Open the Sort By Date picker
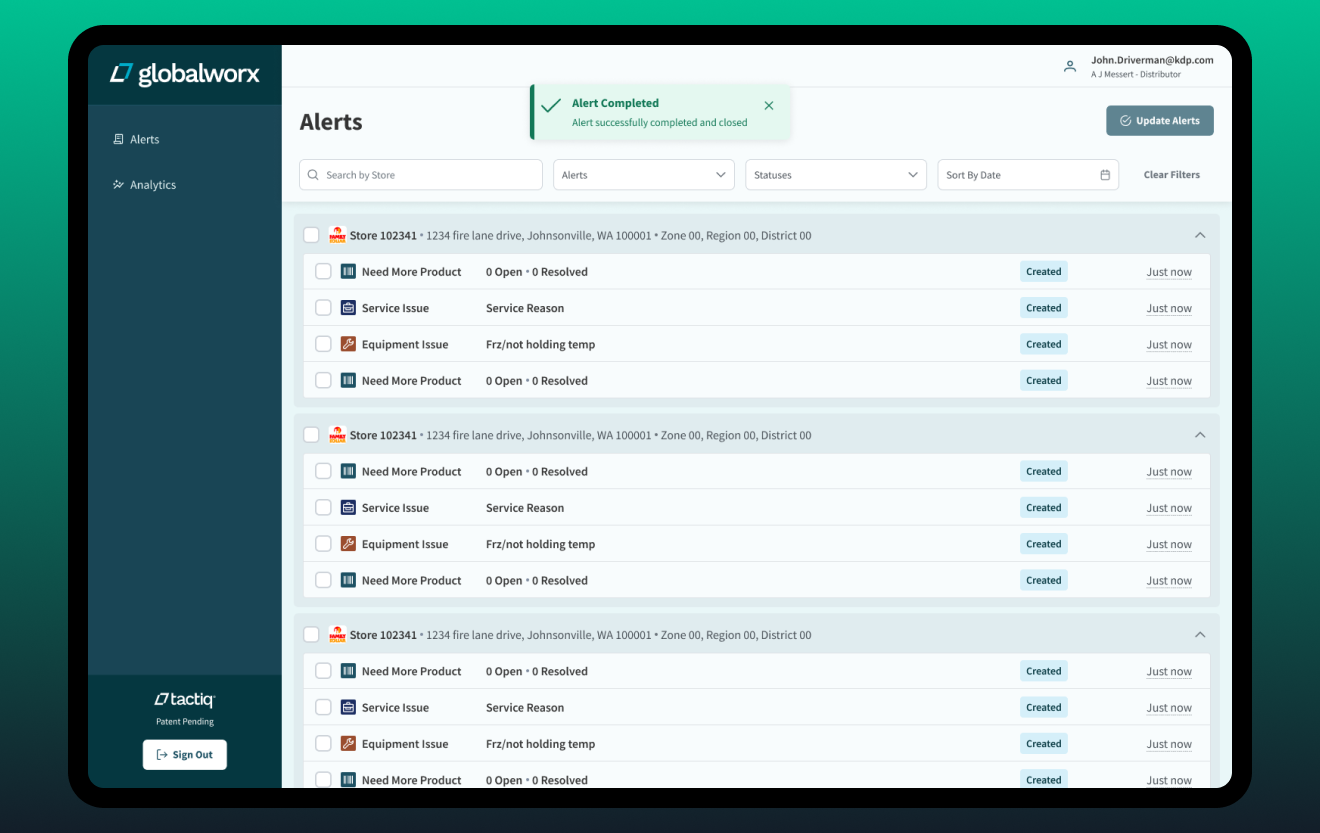 (1028, 175)
